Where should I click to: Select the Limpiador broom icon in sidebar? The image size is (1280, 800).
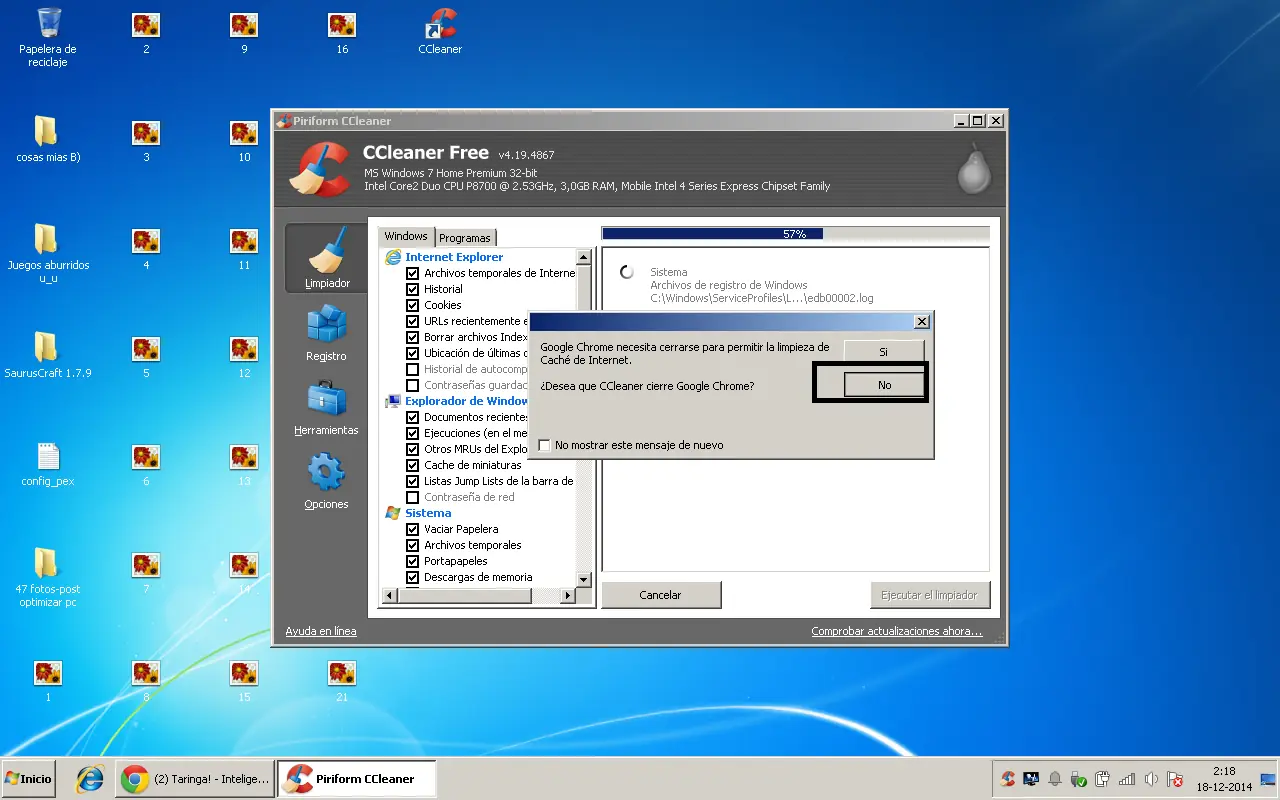327,250
